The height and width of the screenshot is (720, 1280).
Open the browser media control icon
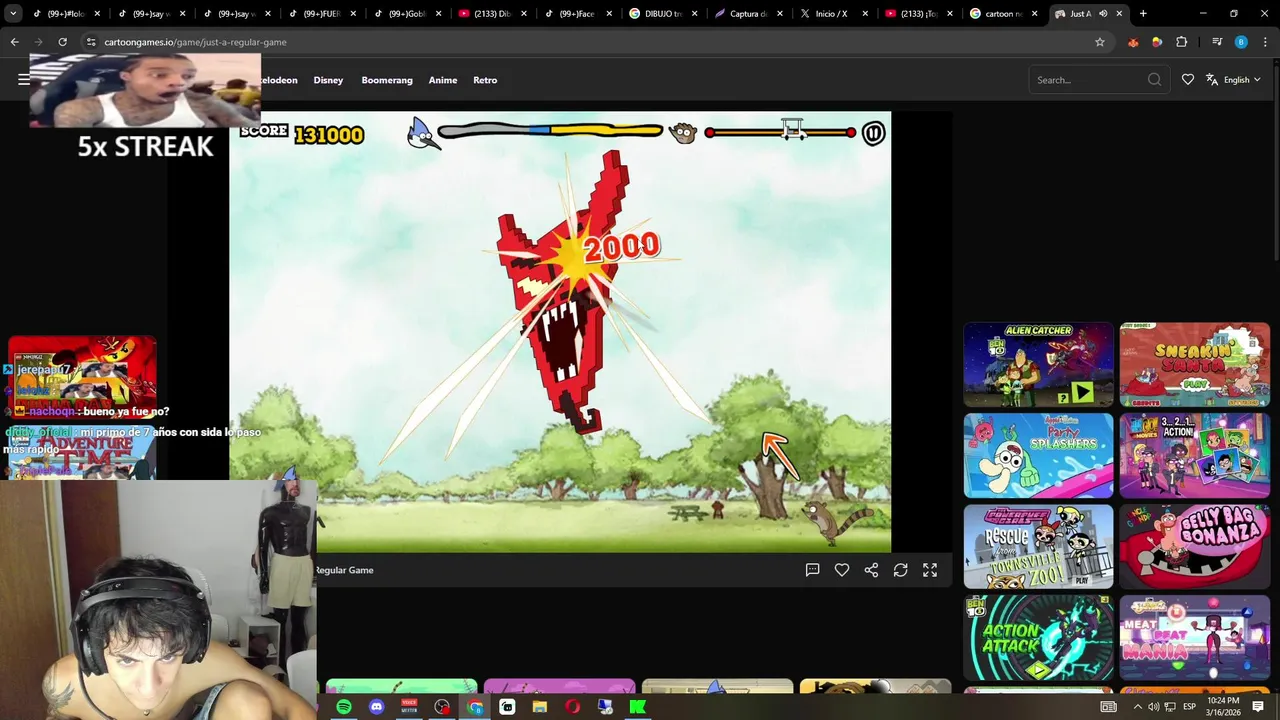tap(1217, 42)
